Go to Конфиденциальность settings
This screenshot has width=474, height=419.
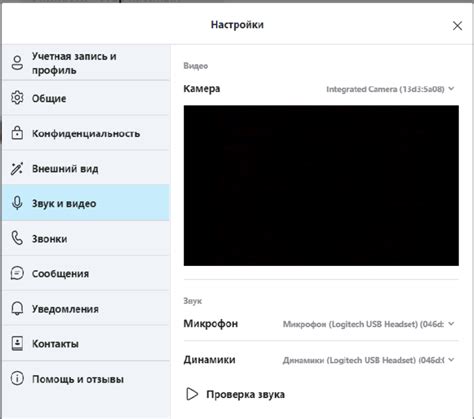pos(86,133)
